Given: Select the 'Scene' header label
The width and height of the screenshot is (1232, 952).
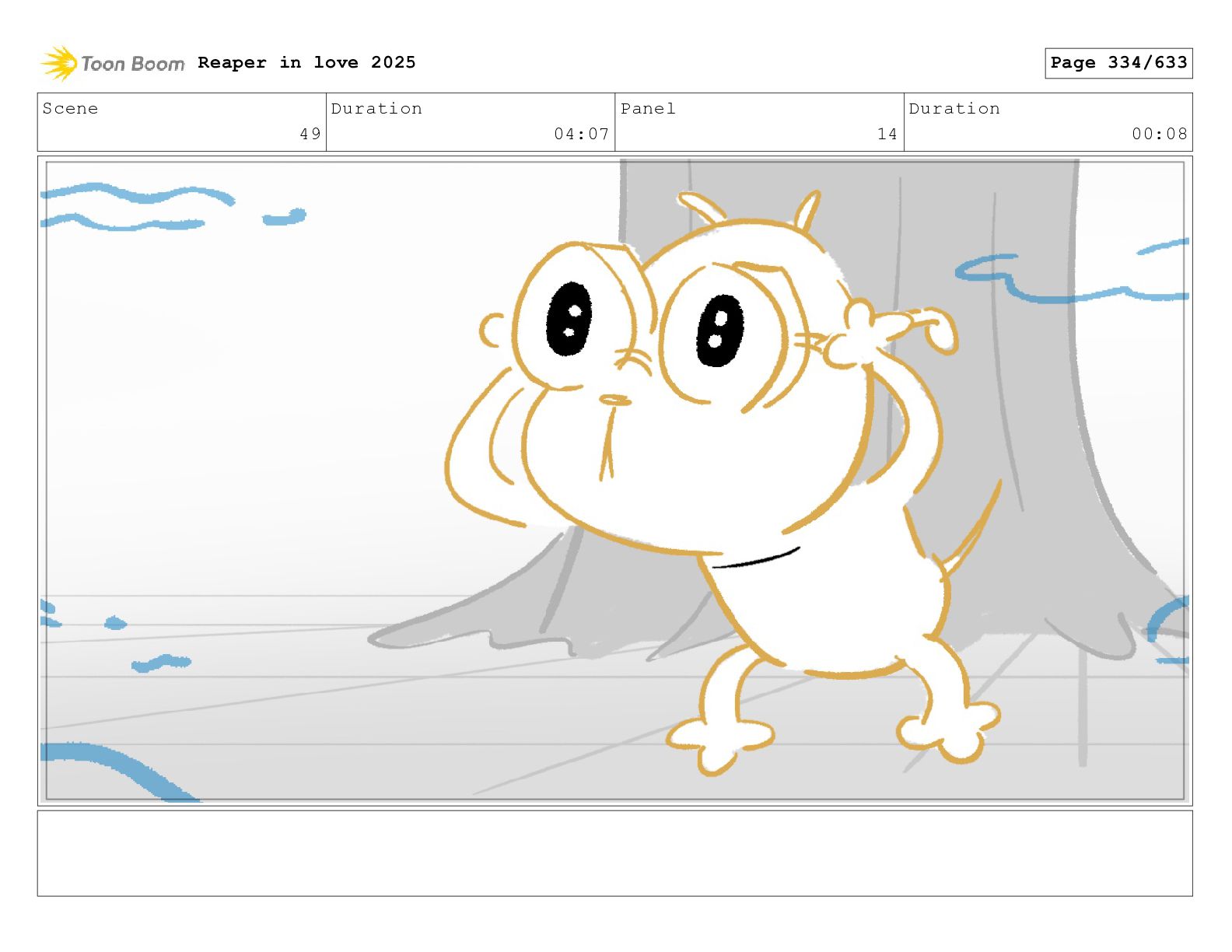Looking at the screenshot, I should point(71,109).
